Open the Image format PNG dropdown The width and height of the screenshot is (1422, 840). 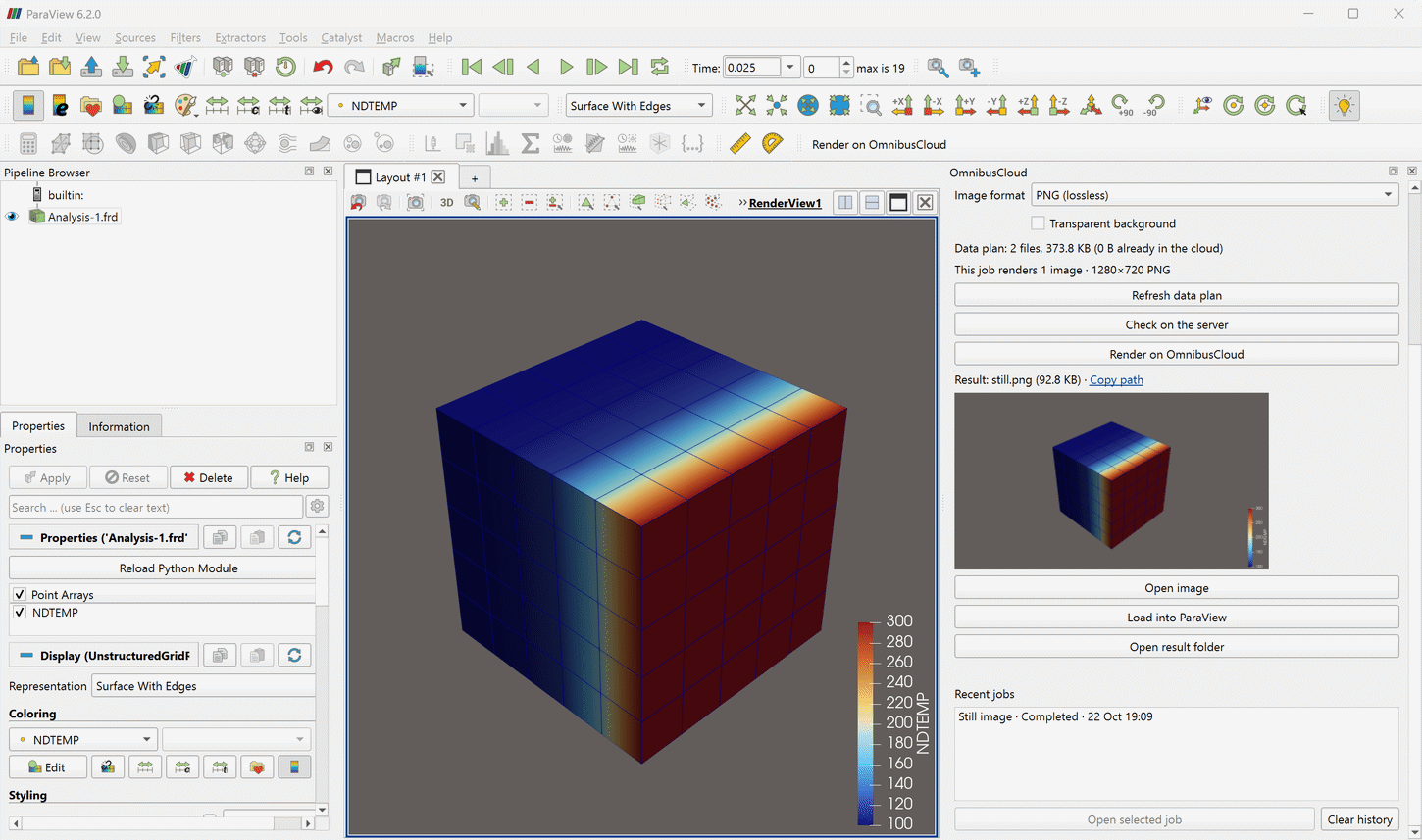(x=1215, y=195)
